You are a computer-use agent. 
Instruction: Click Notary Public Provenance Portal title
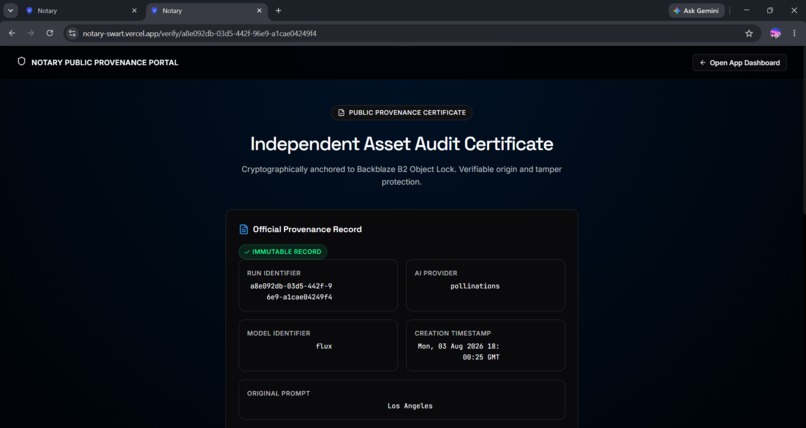point(105,63)
